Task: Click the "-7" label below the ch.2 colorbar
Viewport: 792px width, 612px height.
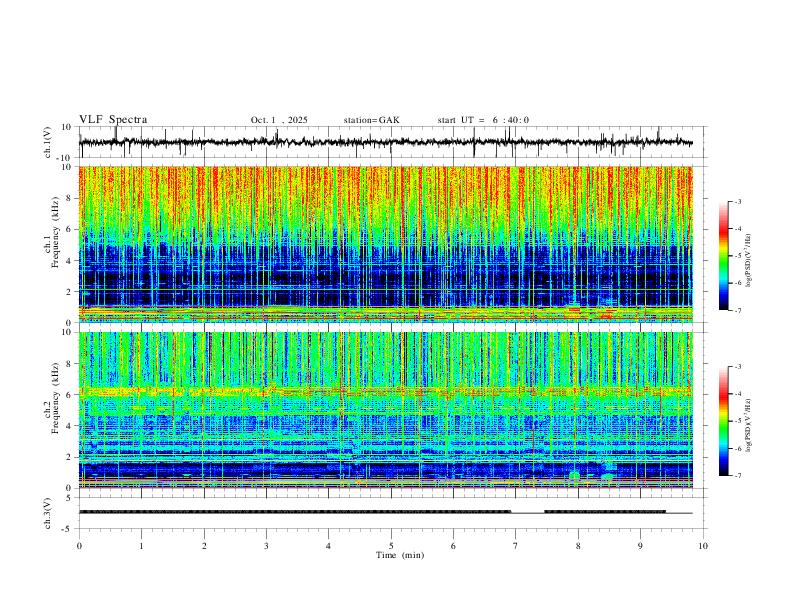Action: point(737,476)
